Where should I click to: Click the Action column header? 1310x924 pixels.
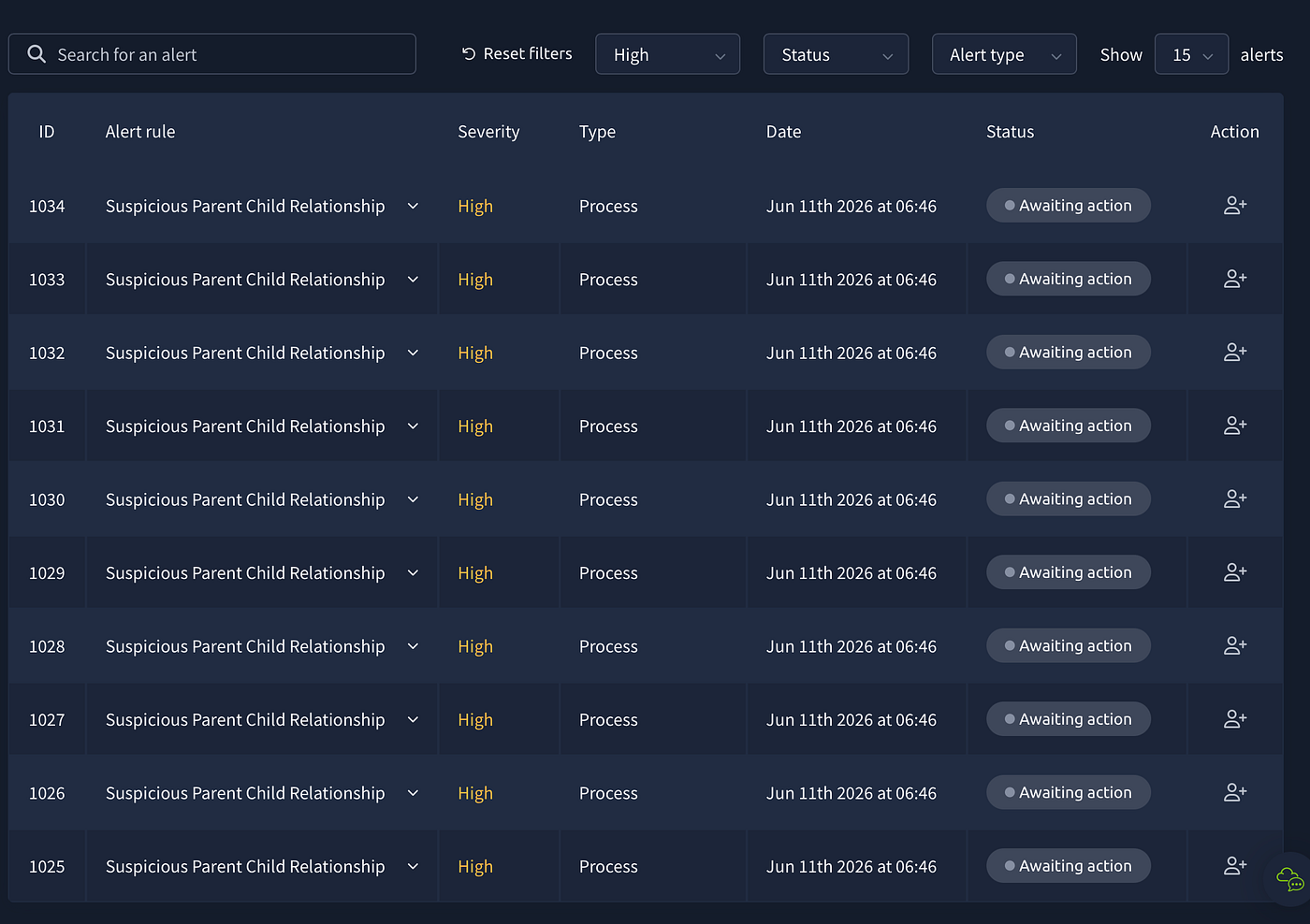[x=1234, y=132]
